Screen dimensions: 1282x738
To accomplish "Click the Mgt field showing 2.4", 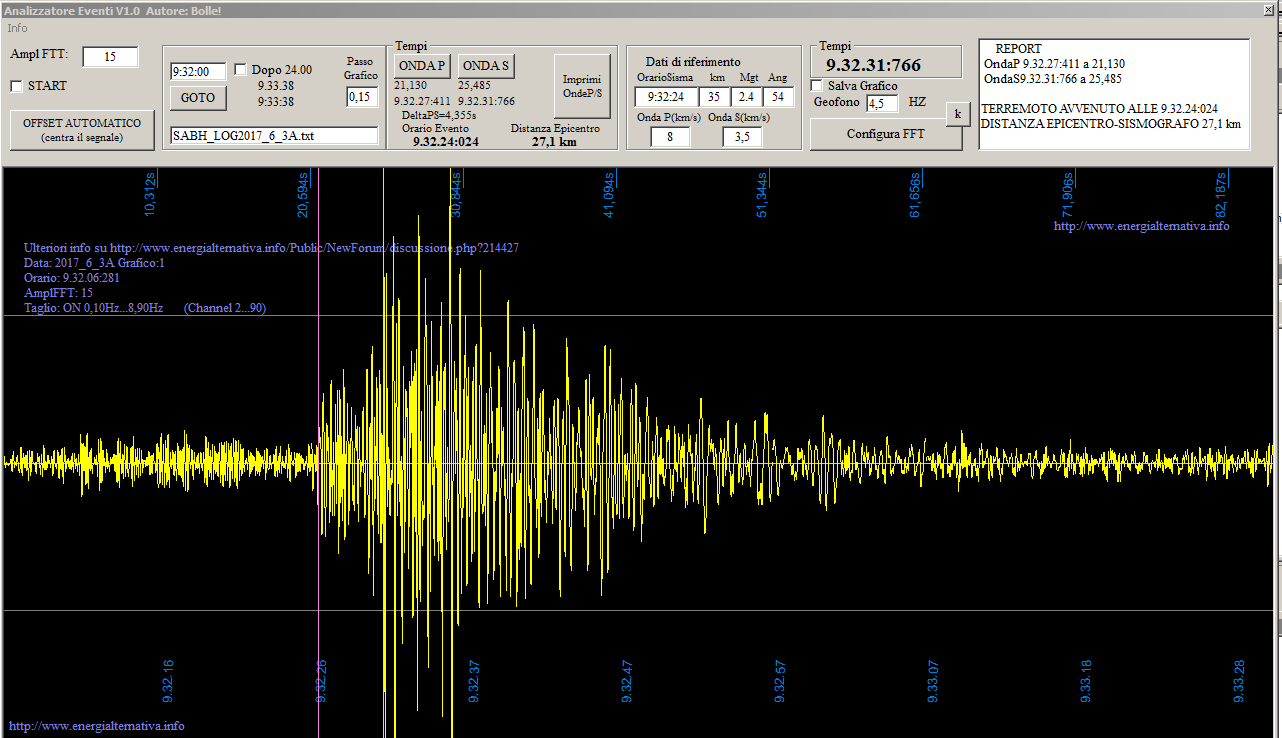I will [746, 97].
